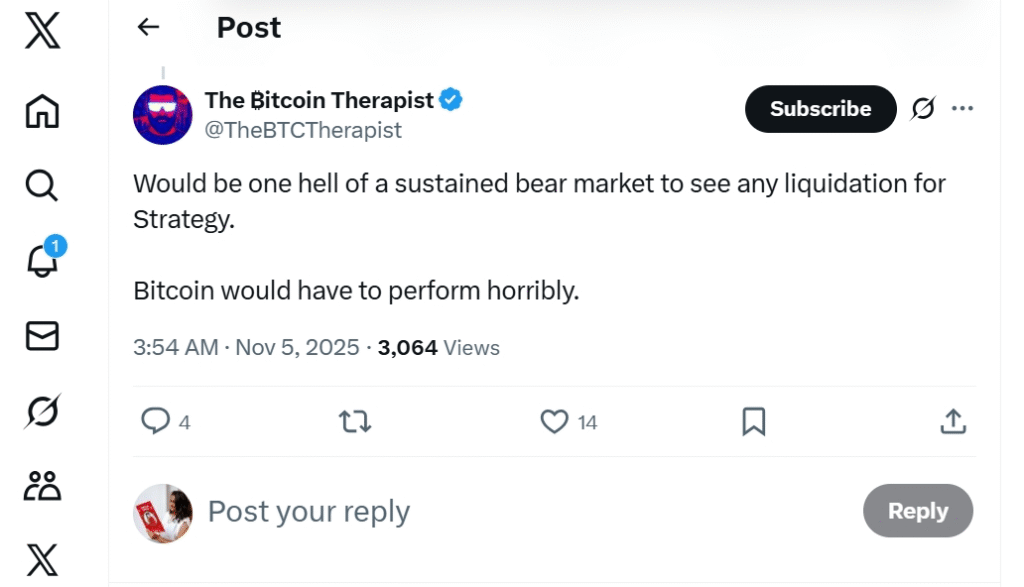Screen dimensions: 1024x587
Task: Open the Communities people icon
Action: 42,486
